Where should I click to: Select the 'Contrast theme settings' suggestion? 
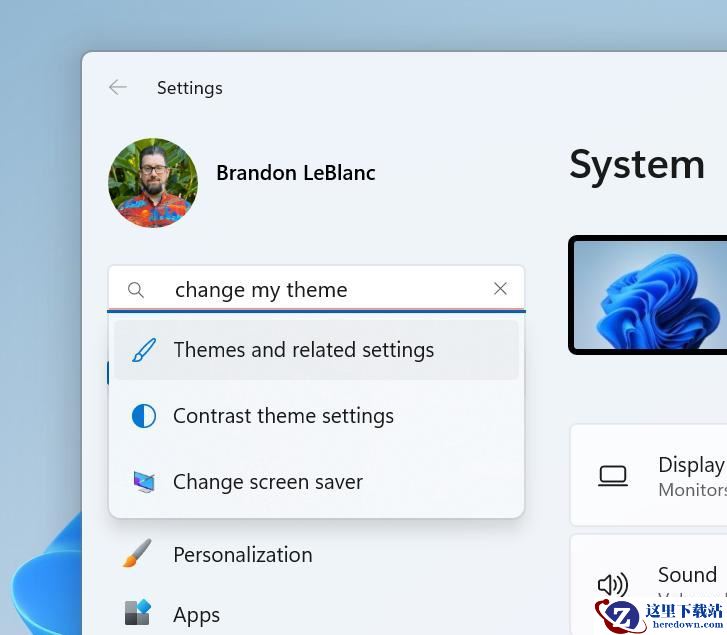click(x=316, y=416)
